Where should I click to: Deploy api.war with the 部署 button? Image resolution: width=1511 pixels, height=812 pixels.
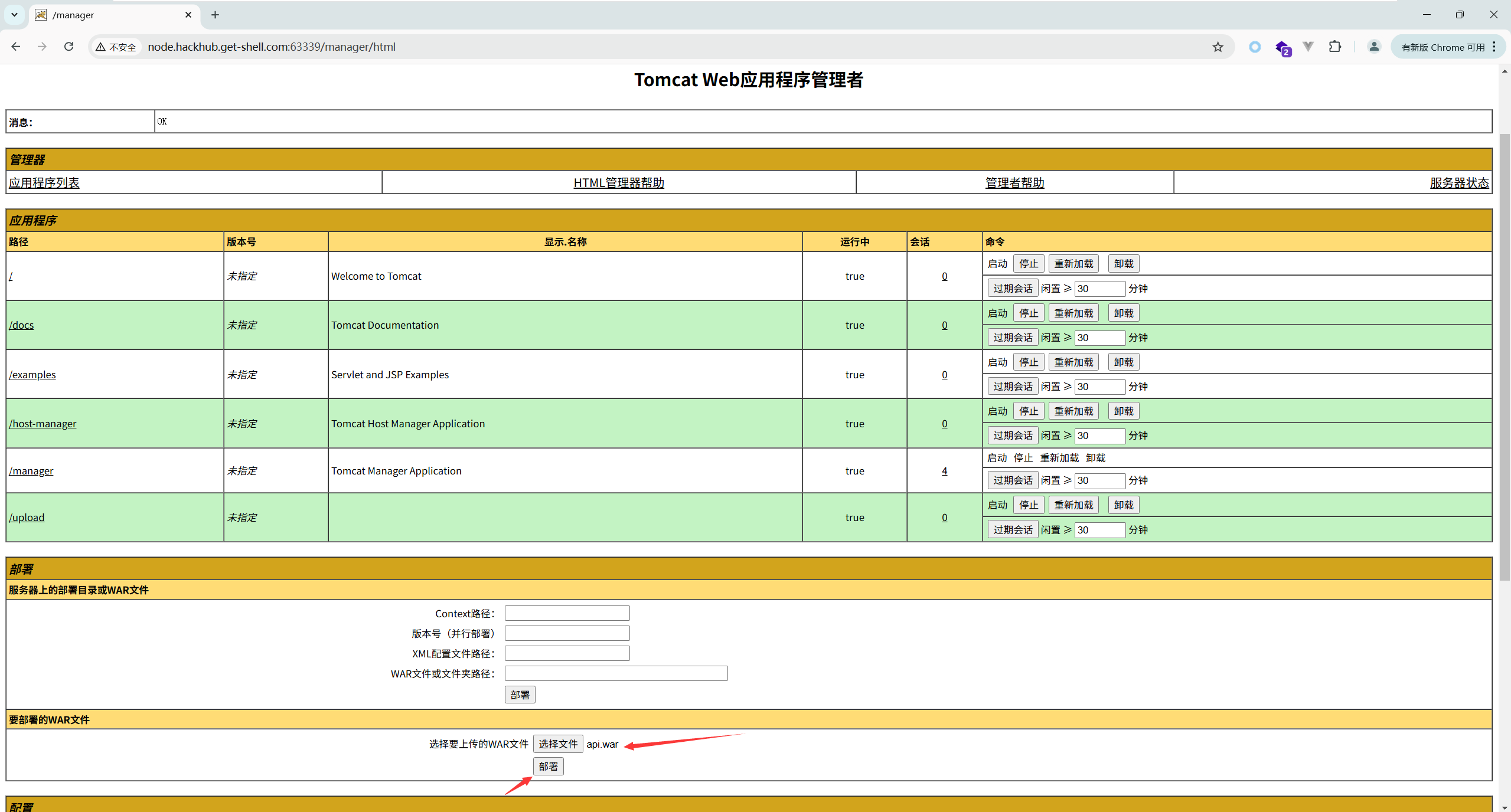[547, 766]
